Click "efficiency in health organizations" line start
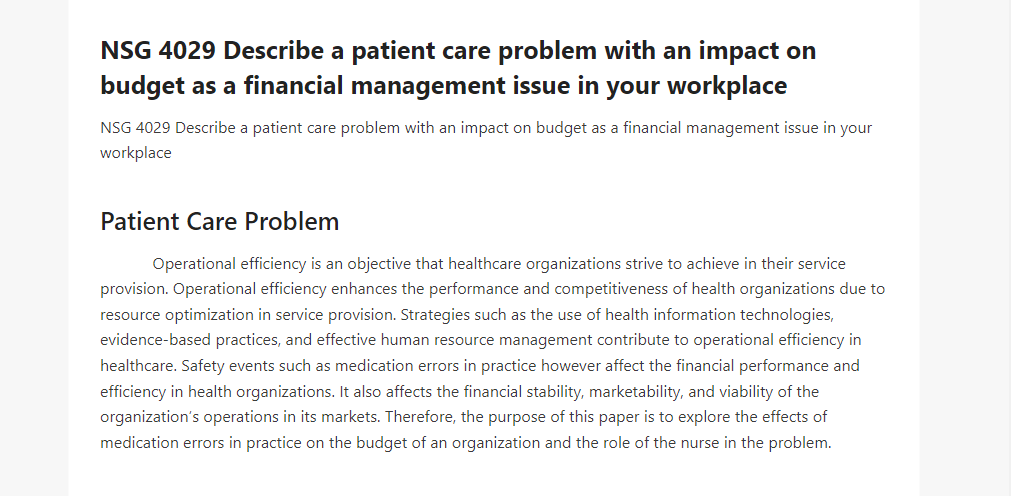This screenshot has height=496, width=1011. 217,392
